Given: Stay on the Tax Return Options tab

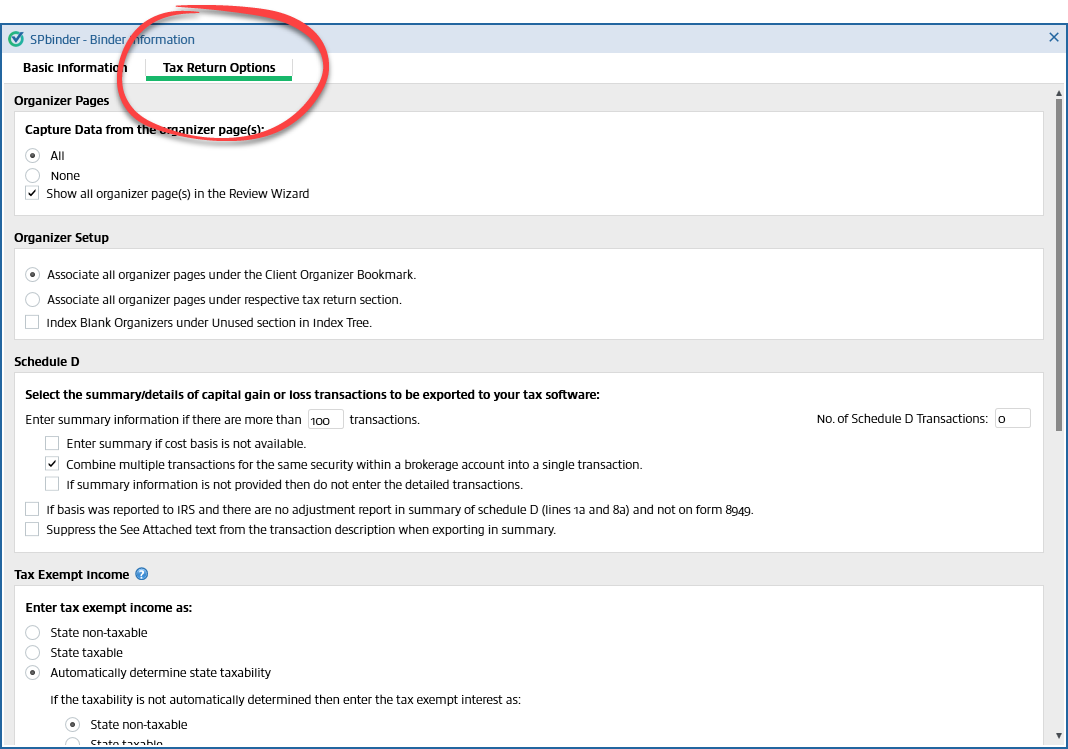Looking at the screenshot, I should click(218, 67).
